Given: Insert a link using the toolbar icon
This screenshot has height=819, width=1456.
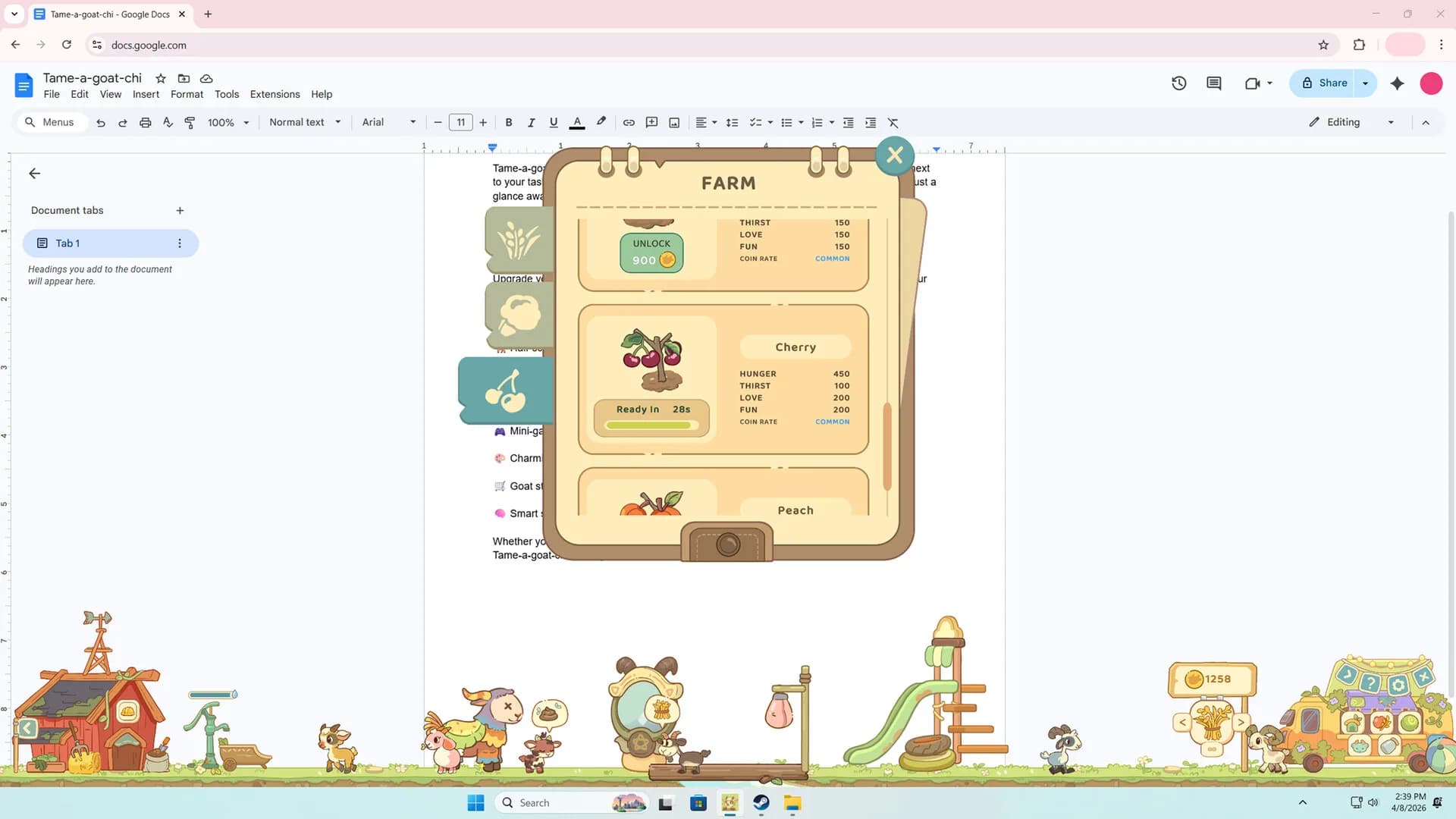Looking at the screenshot, I should (629, 122).
